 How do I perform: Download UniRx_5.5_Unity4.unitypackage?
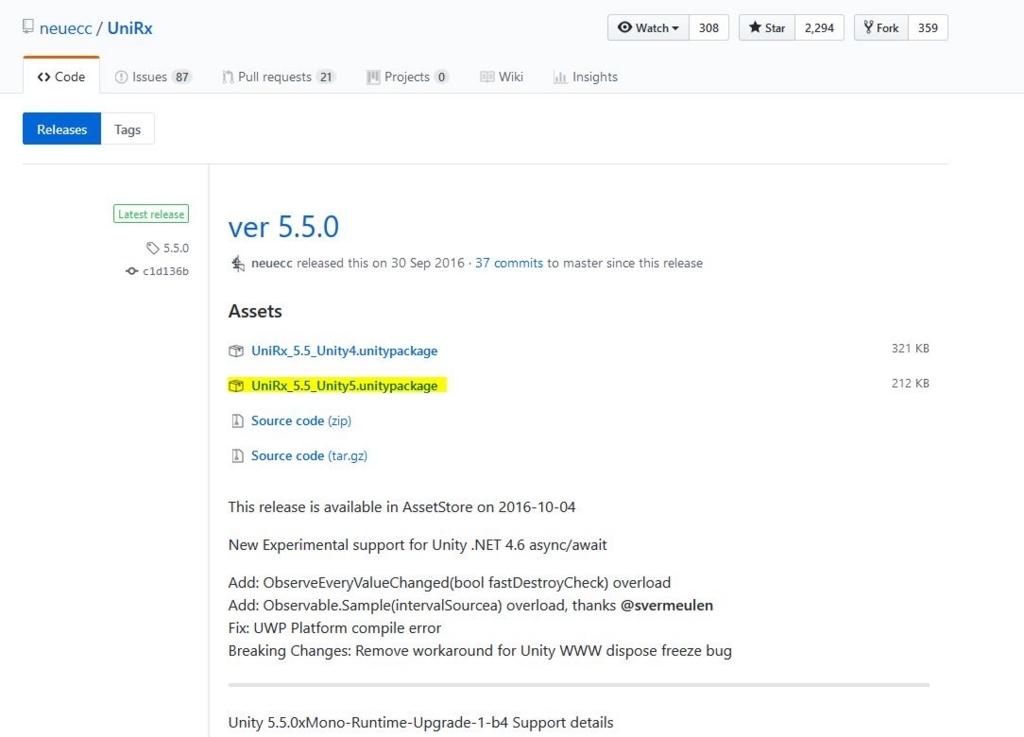pyautogui.click(x=344, y=351)
